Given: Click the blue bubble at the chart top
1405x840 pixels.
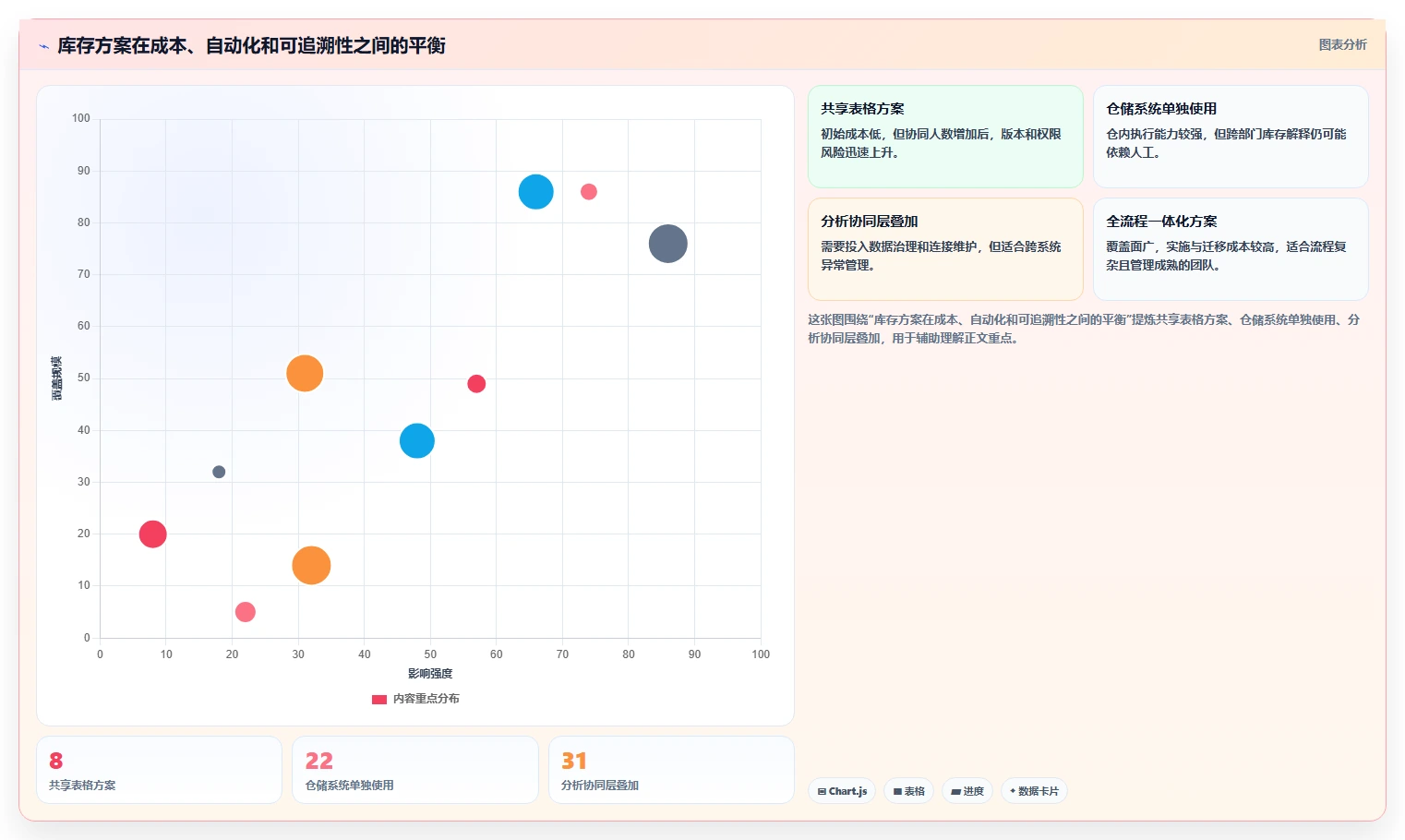Looking at the screenshot, I should 535,192.
